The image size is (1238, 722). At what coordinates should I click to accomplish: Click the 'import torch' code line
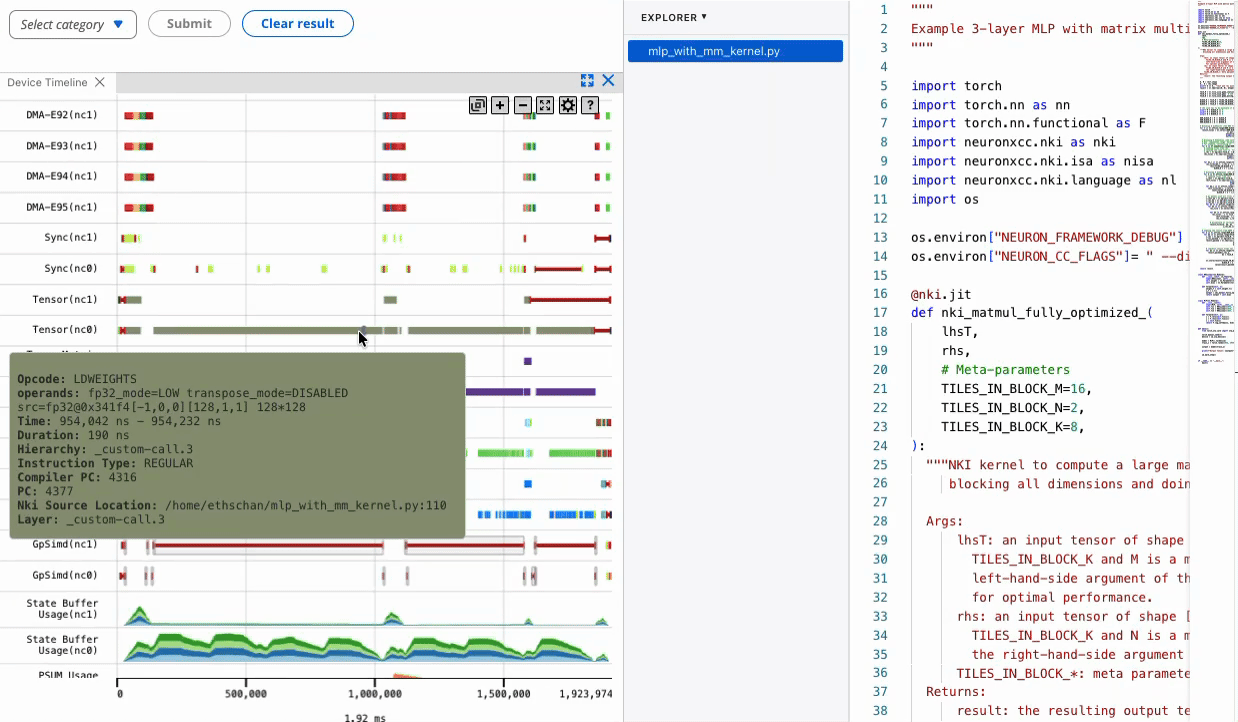click(x=956, y=86)
